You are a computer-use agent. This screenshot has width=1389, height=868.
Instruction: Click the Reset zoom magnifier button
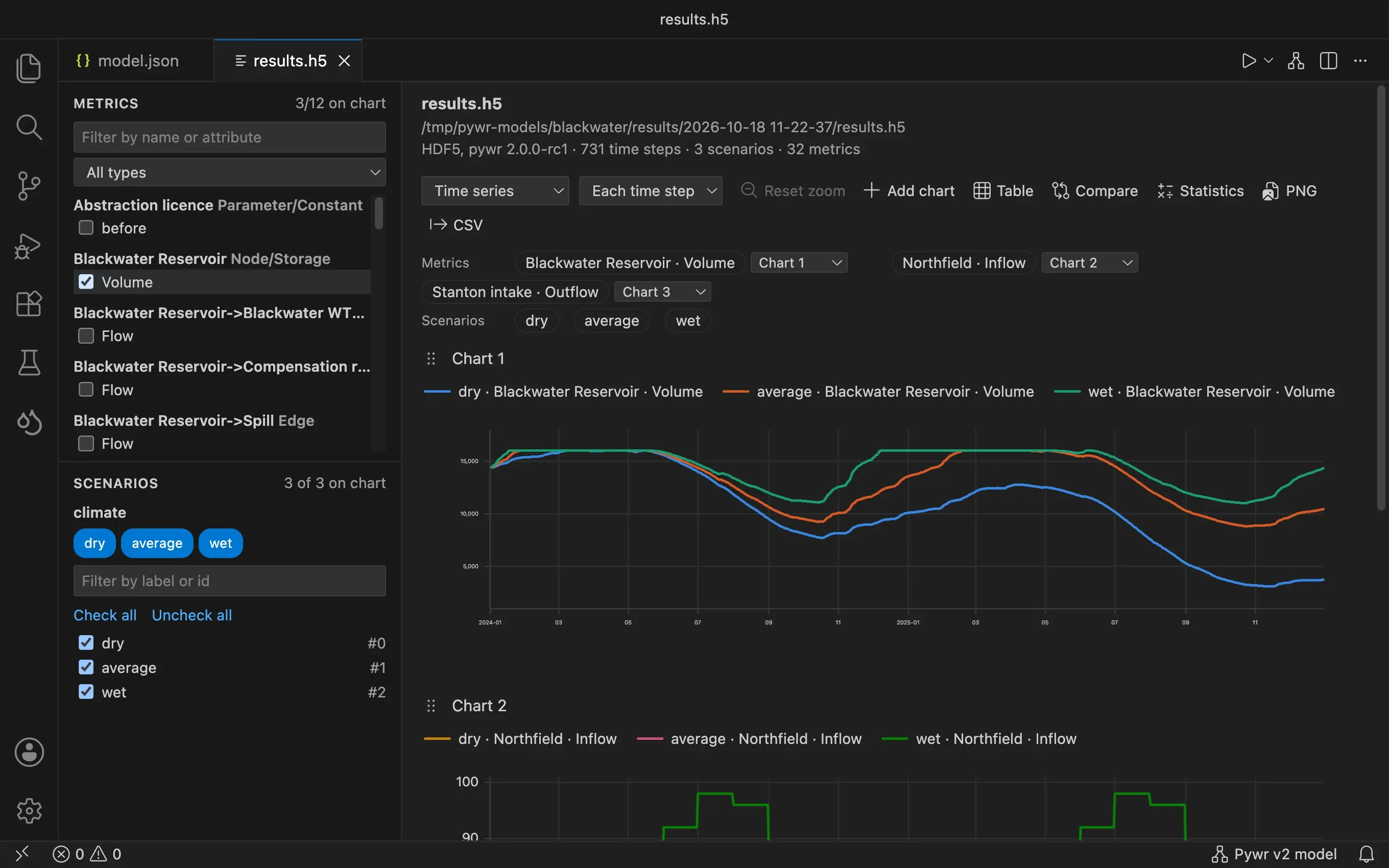pos(793,190)
